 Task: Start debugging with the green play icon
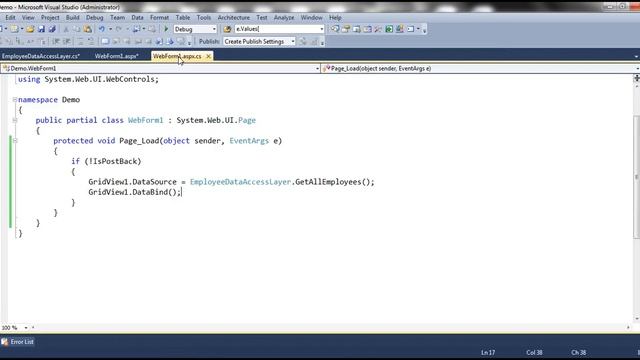(x=166, y=29)
